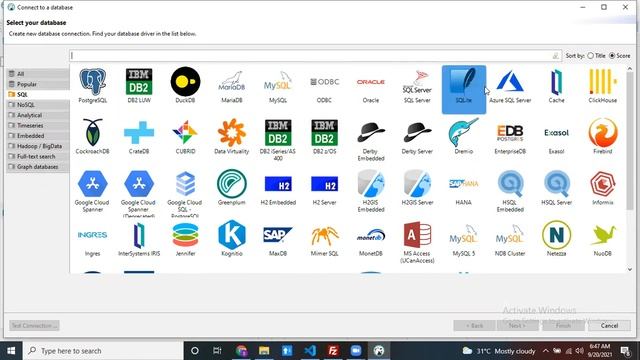This screenshot has height=360, width=640.
Task: Select the CockroachDB driver
Action: click(x=93, y=136)
